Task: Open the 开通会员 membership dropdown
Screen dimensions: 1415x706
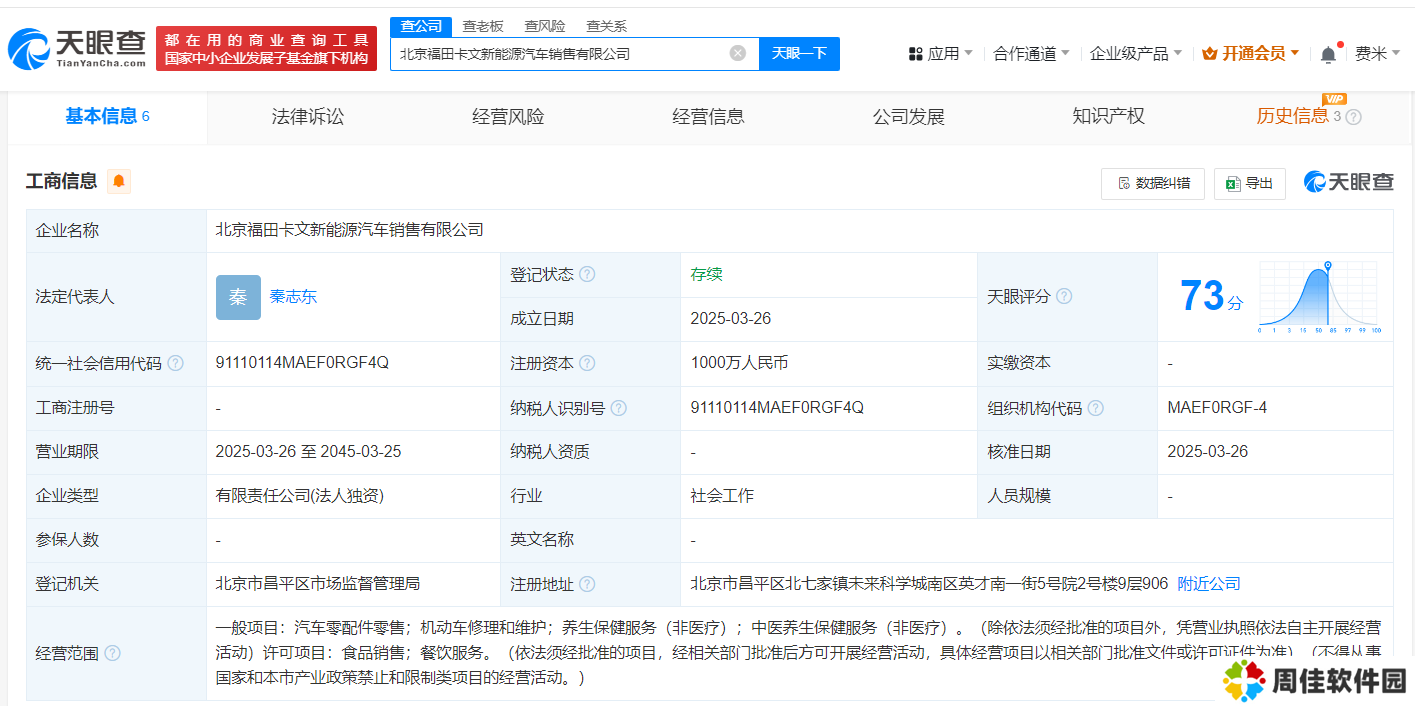Action: 1250,54
